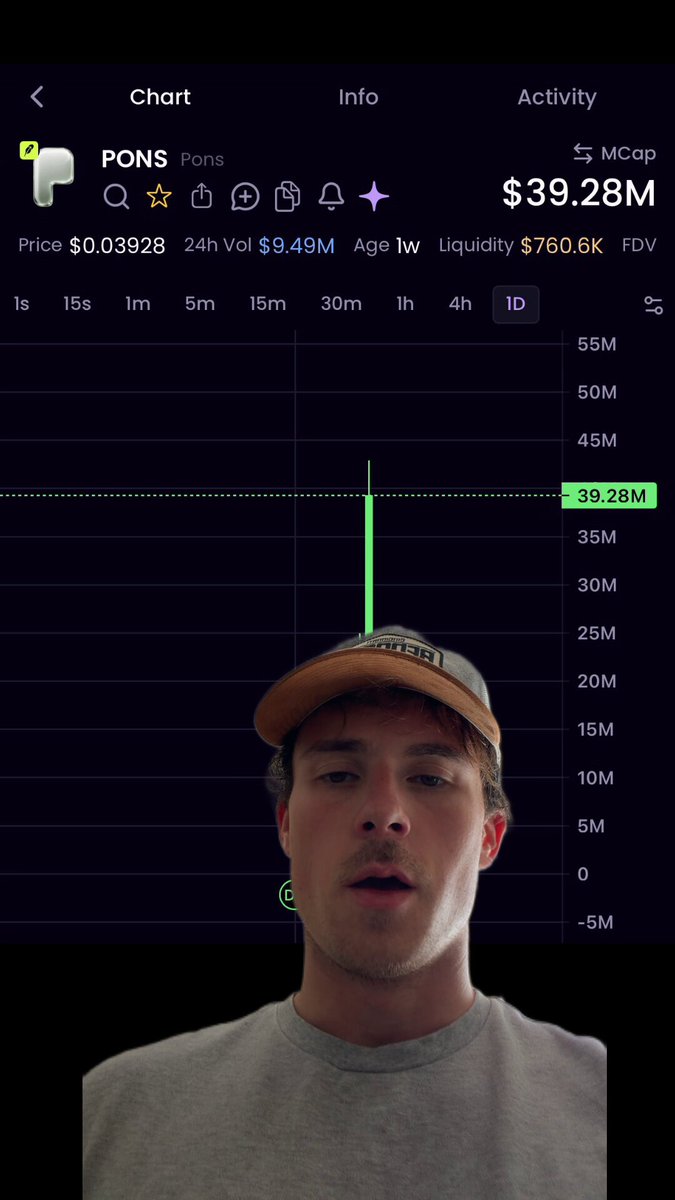The height and width of the screenshot is (1200, 675).
Task: Open chart settings sliders icon
Action: (x=653, y=305)
